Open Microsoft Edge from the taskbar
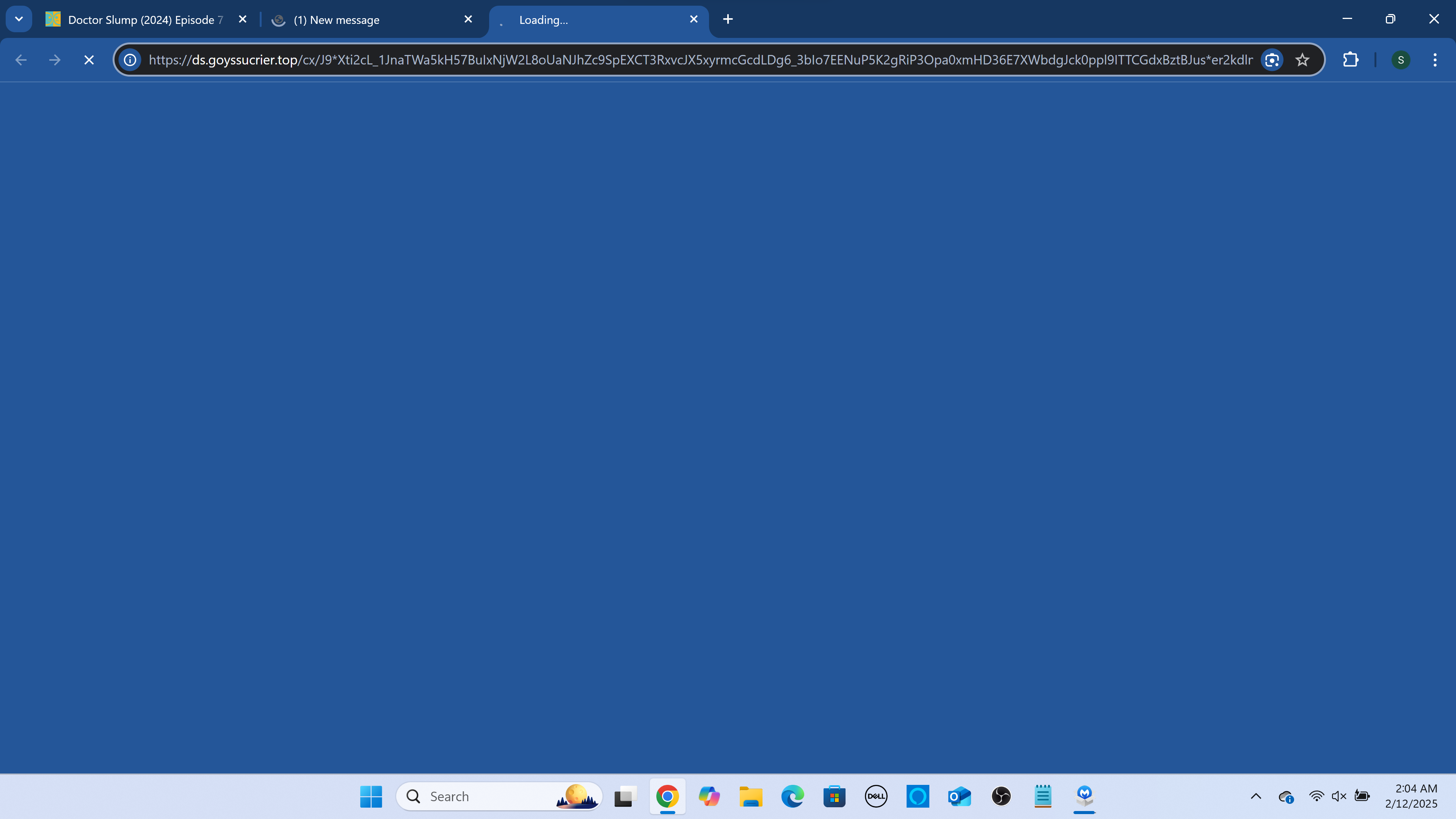 click(792, 796)
